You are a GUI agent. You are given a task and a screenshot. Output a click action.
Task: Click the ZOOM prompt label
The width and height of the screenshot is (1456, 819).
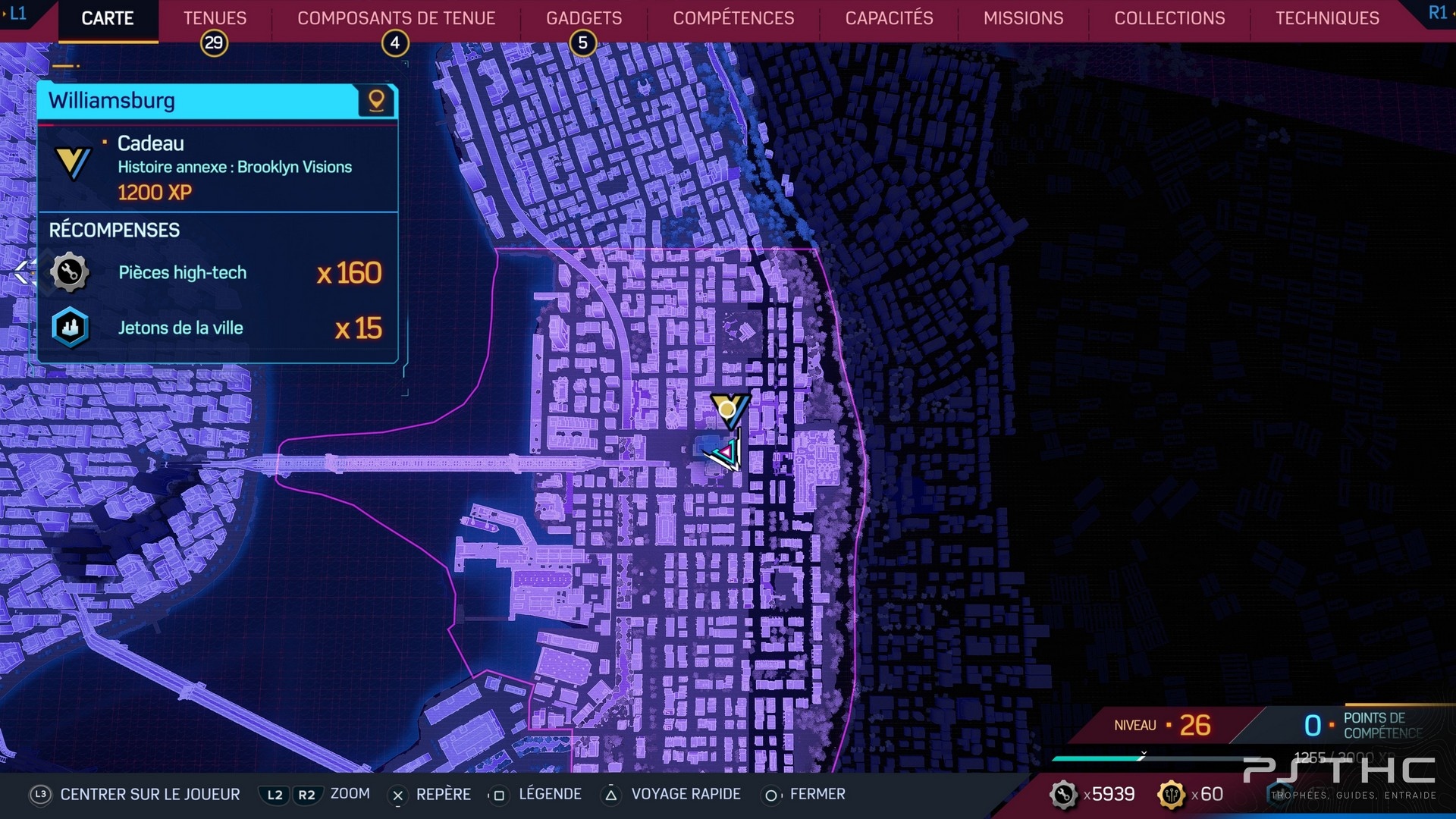tap(350, 793)
